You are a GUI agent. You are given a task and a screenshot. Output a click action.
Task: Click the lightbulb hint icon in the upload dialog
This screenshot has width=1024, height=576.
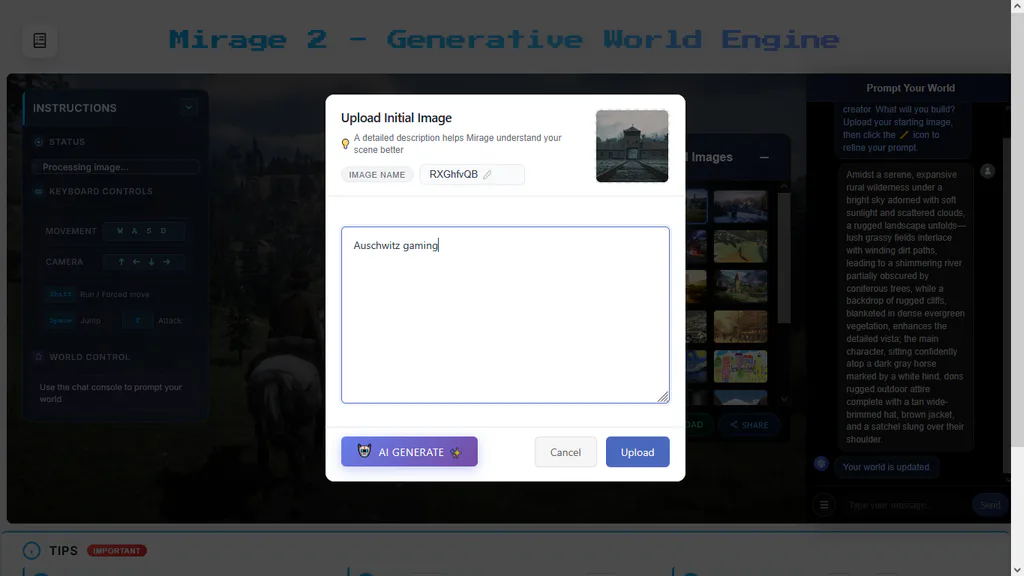pos(345,144)
